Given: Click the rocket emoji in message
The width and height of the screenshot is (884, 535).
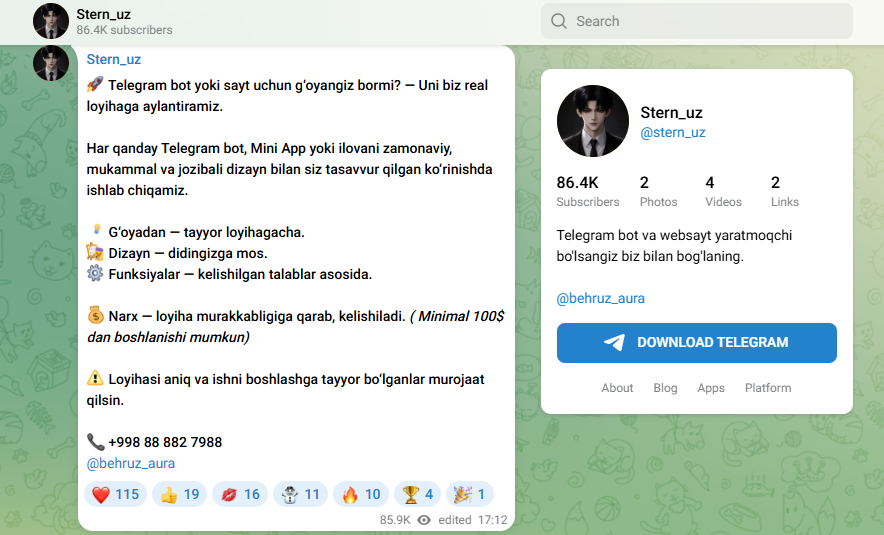Looking at the screenshot, I should click(x=95, y=85).
